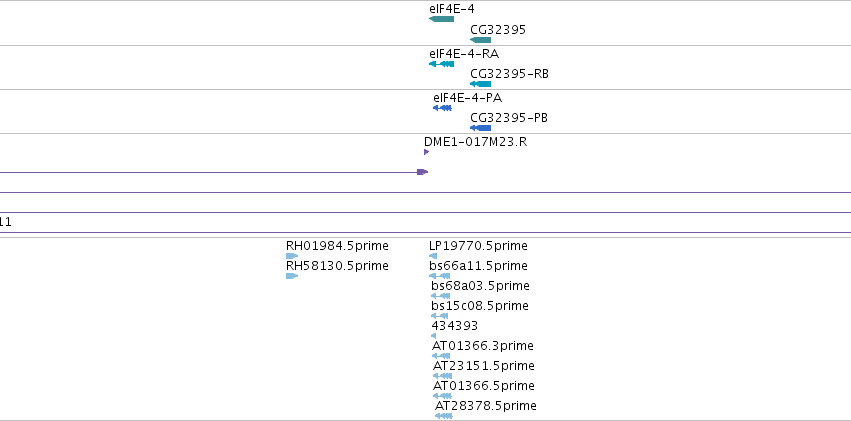The width and height of the screenshot is (851, 421).
Task: Click the purple arrowhead ending the long line
Action: click(422, 172)
